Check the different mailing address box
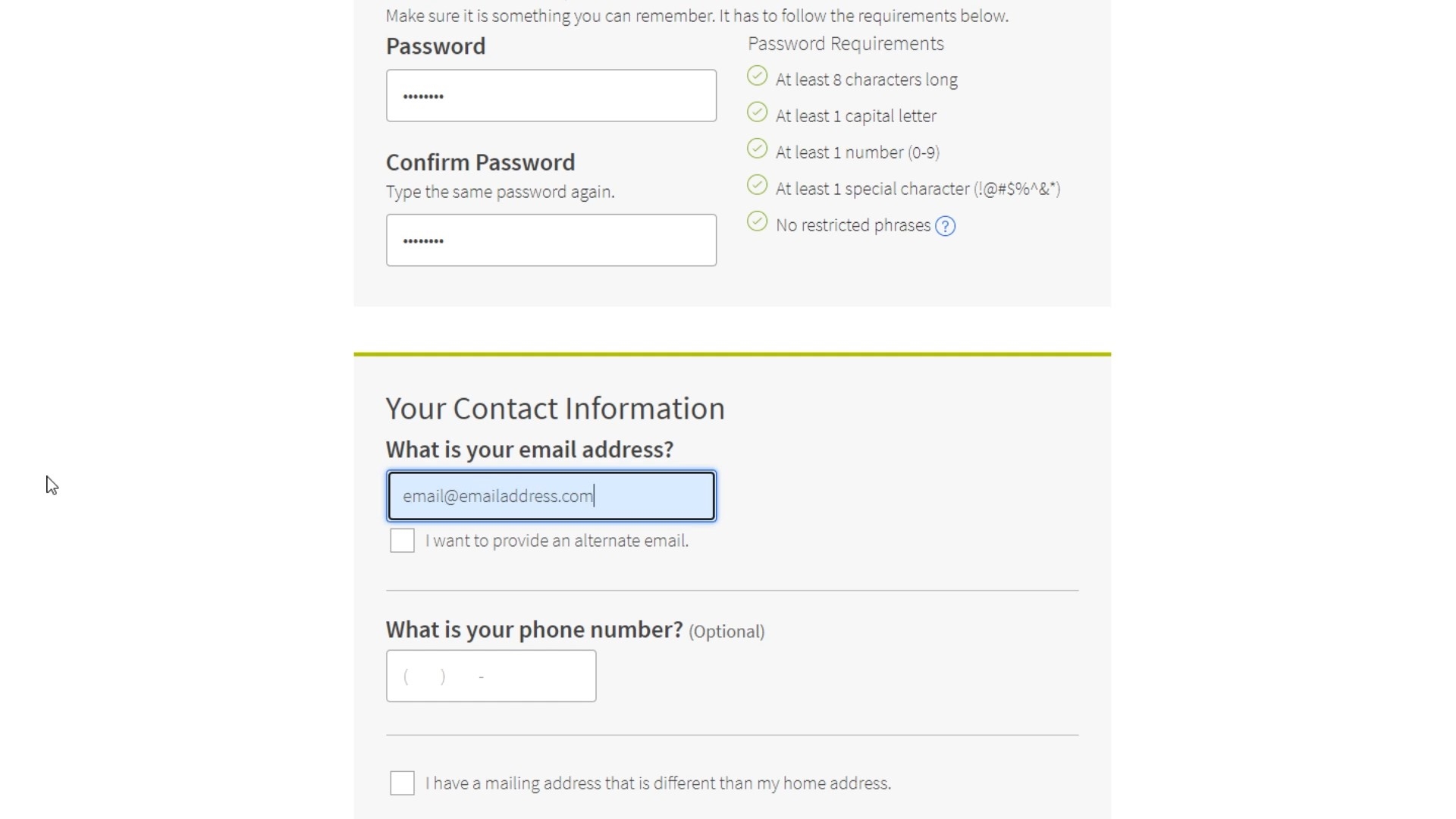1456x819 pixels. tap(402, 783)
